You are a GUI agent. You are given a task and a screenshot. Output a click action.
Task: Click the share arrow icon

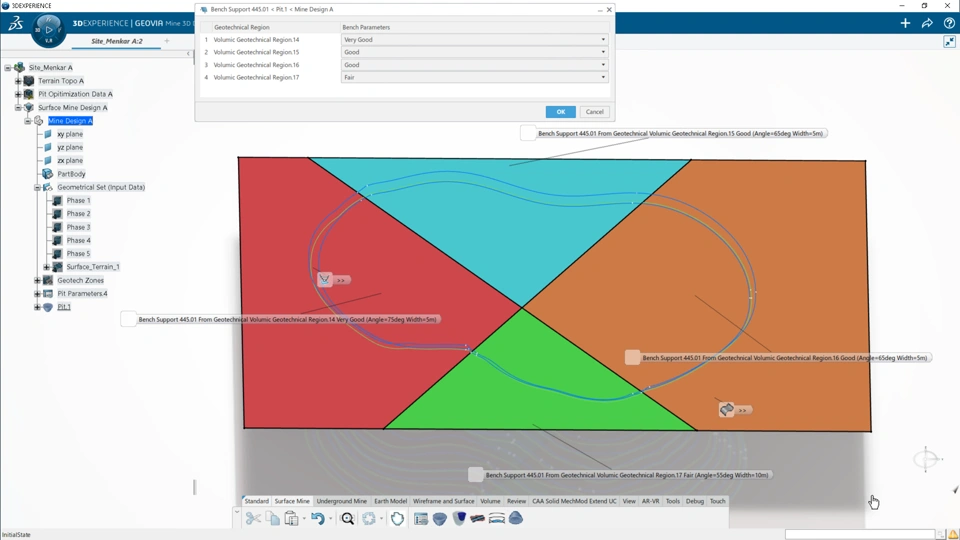point(927,23)
